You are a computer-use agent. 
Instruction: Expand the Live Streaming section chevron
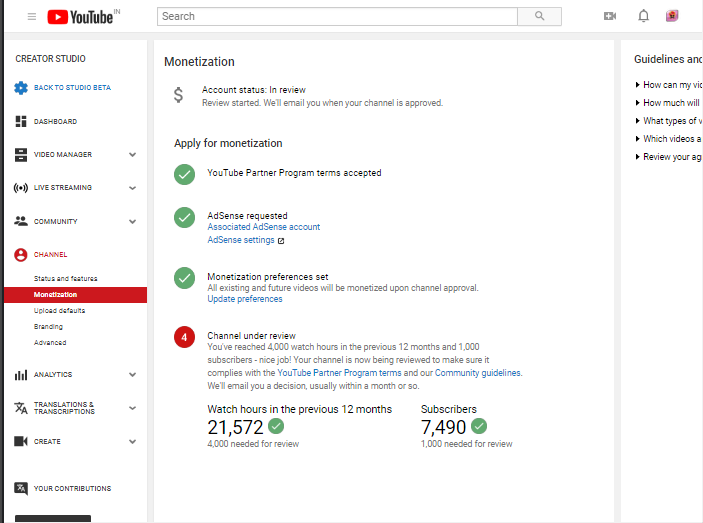132,188
